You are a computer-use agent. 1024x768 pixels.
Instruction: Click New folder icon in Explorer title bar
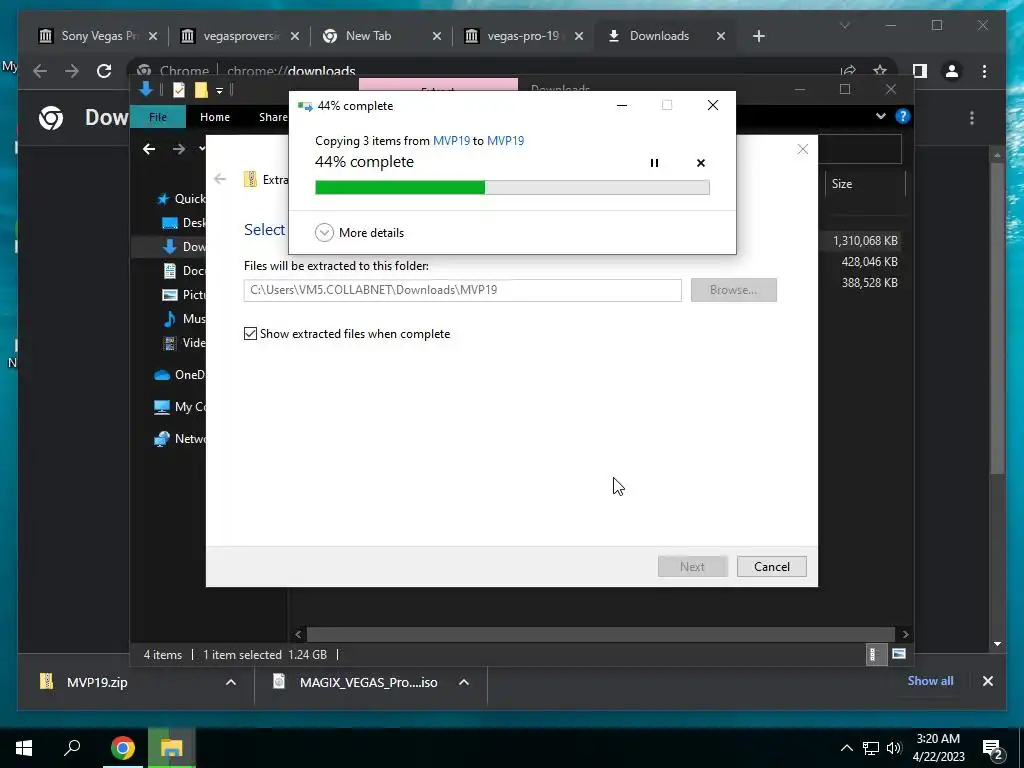click(201, 90)
